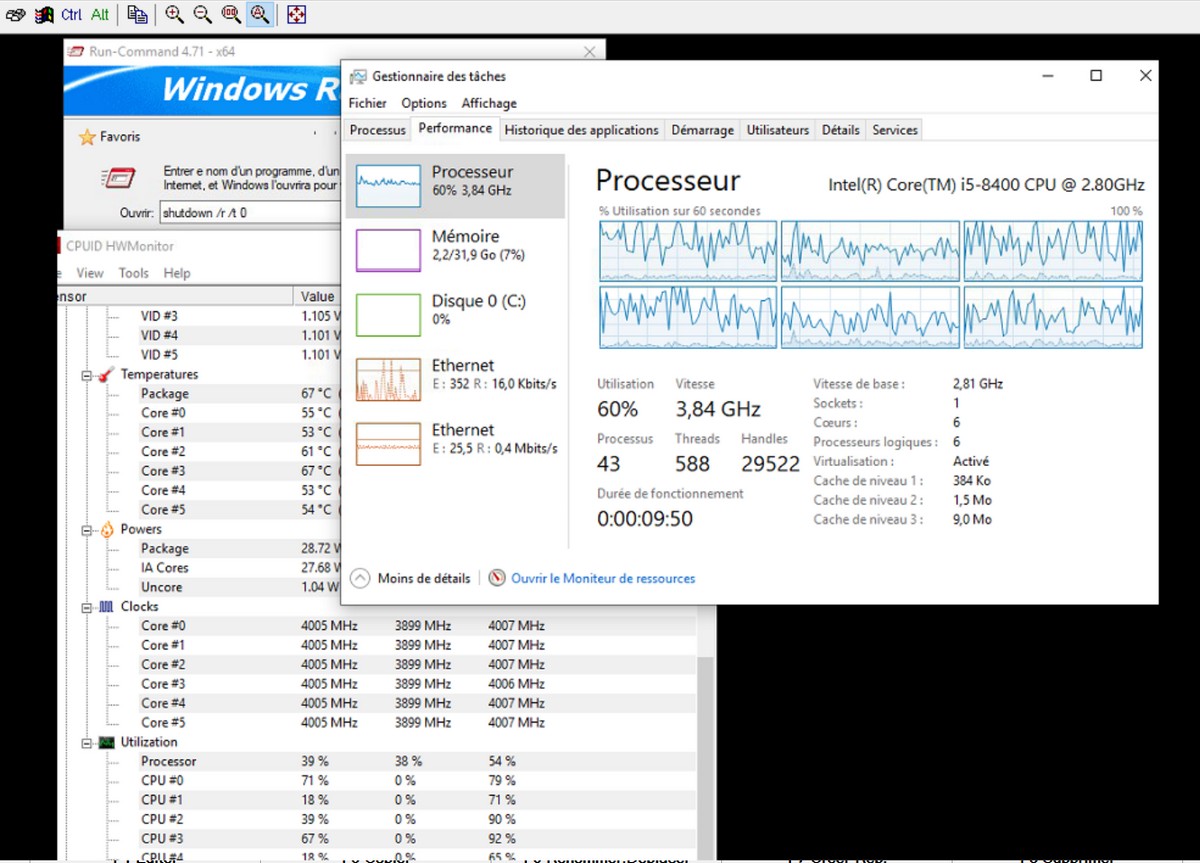Click the resource monitor gauge icon

click(x=497, y=578)
